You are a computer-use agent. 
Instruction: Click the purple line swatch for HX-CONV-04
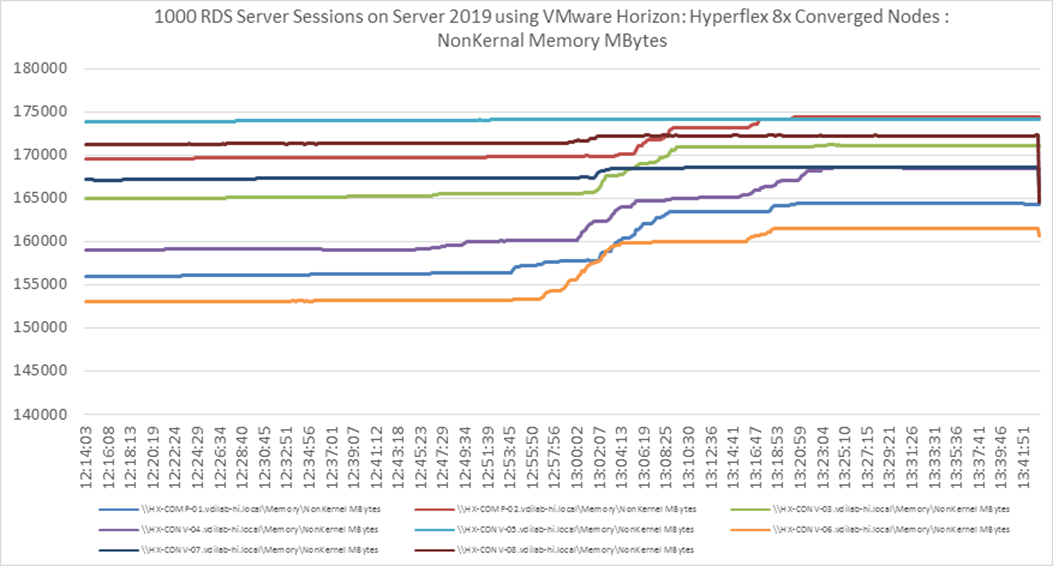click(x=119, y=530)
